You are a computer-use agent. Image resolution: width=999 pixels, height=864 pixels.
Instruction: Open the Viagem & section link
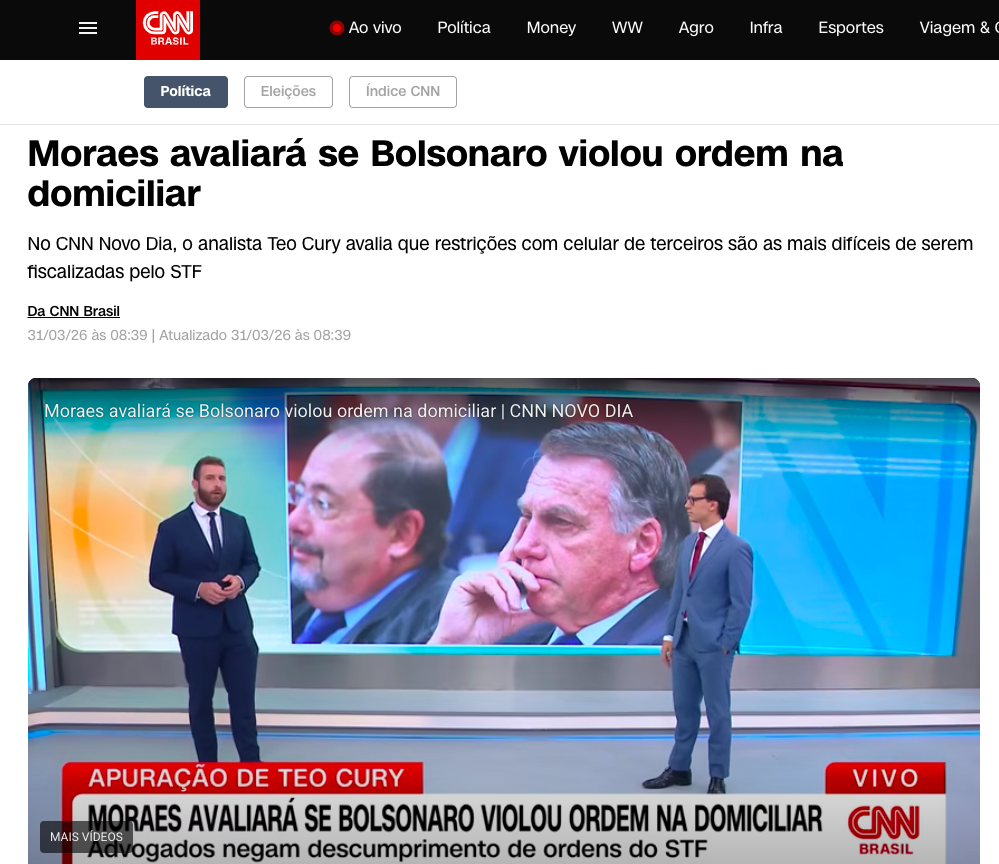coord(959,28)
